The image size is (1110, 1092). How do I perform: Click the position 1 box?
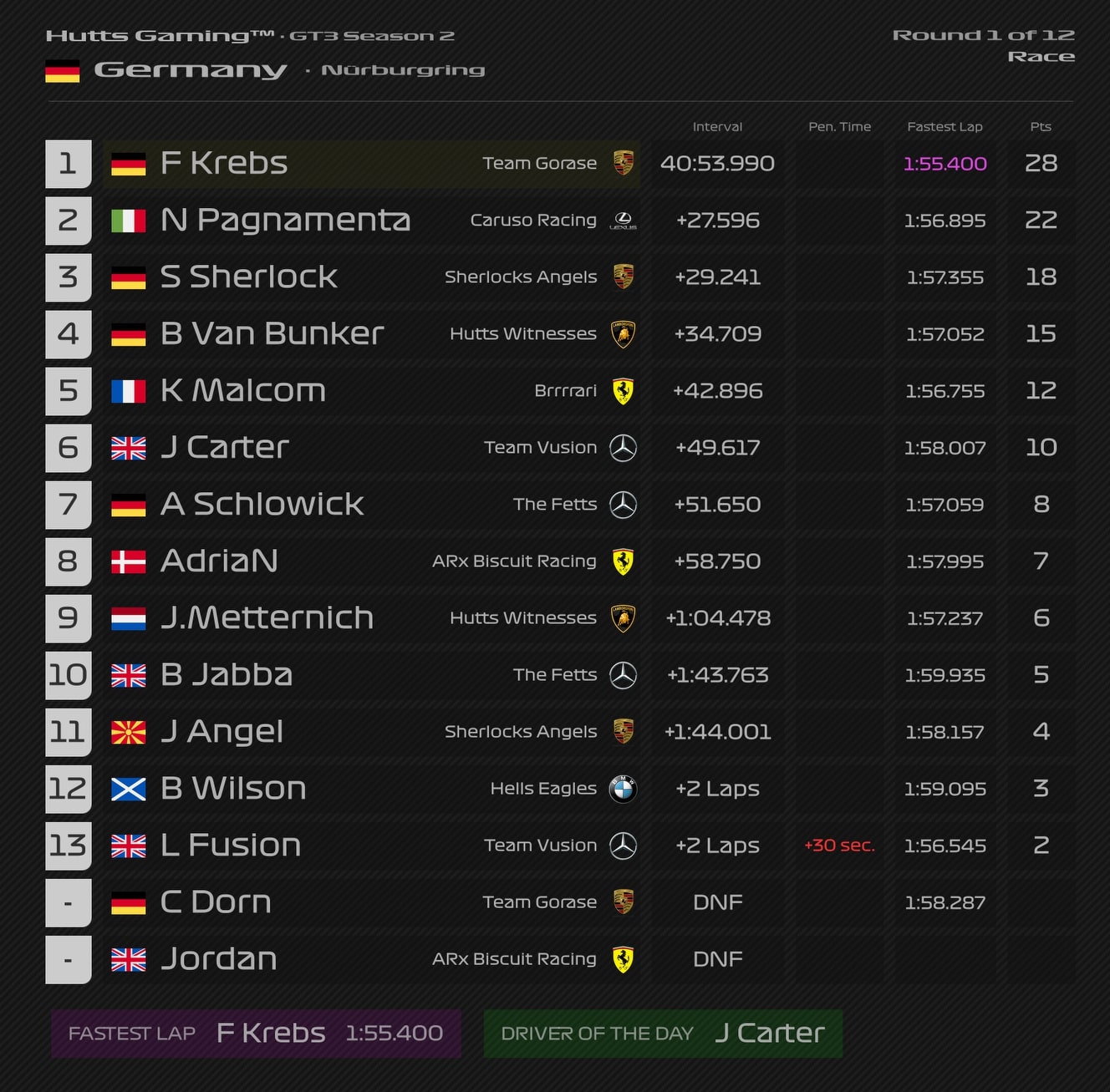point(69,164)
